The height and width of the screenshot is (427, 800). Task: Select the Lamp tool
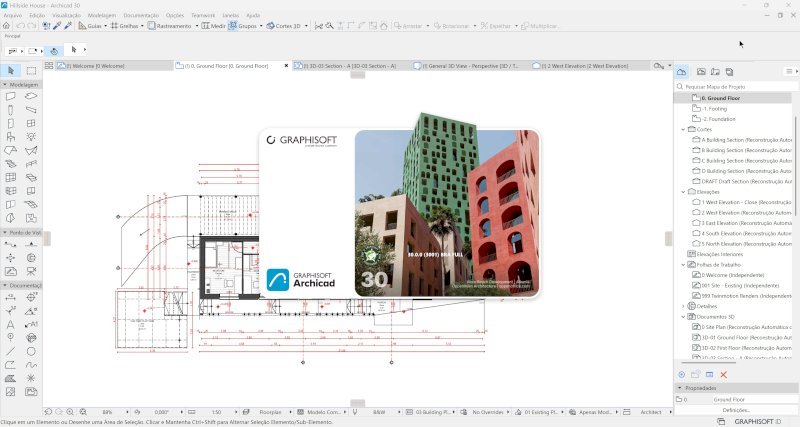point(31,137)
